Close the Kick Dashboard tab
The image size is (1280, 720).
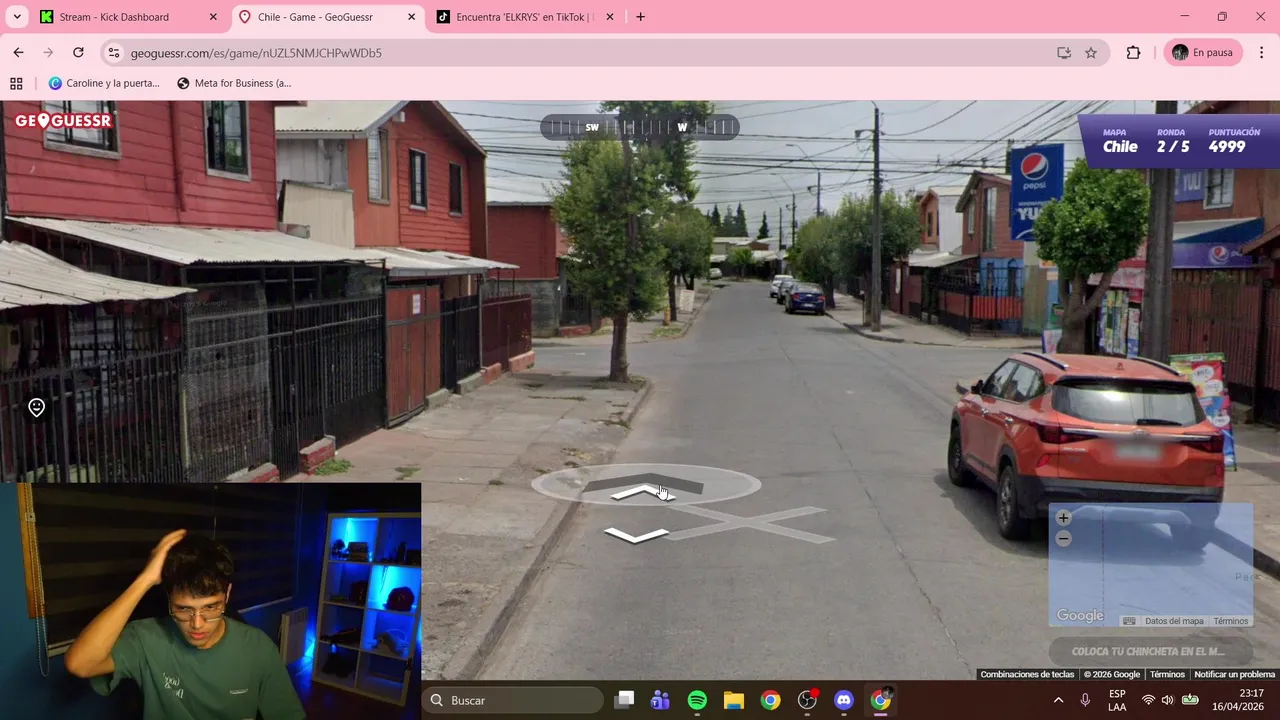[213, 17]
